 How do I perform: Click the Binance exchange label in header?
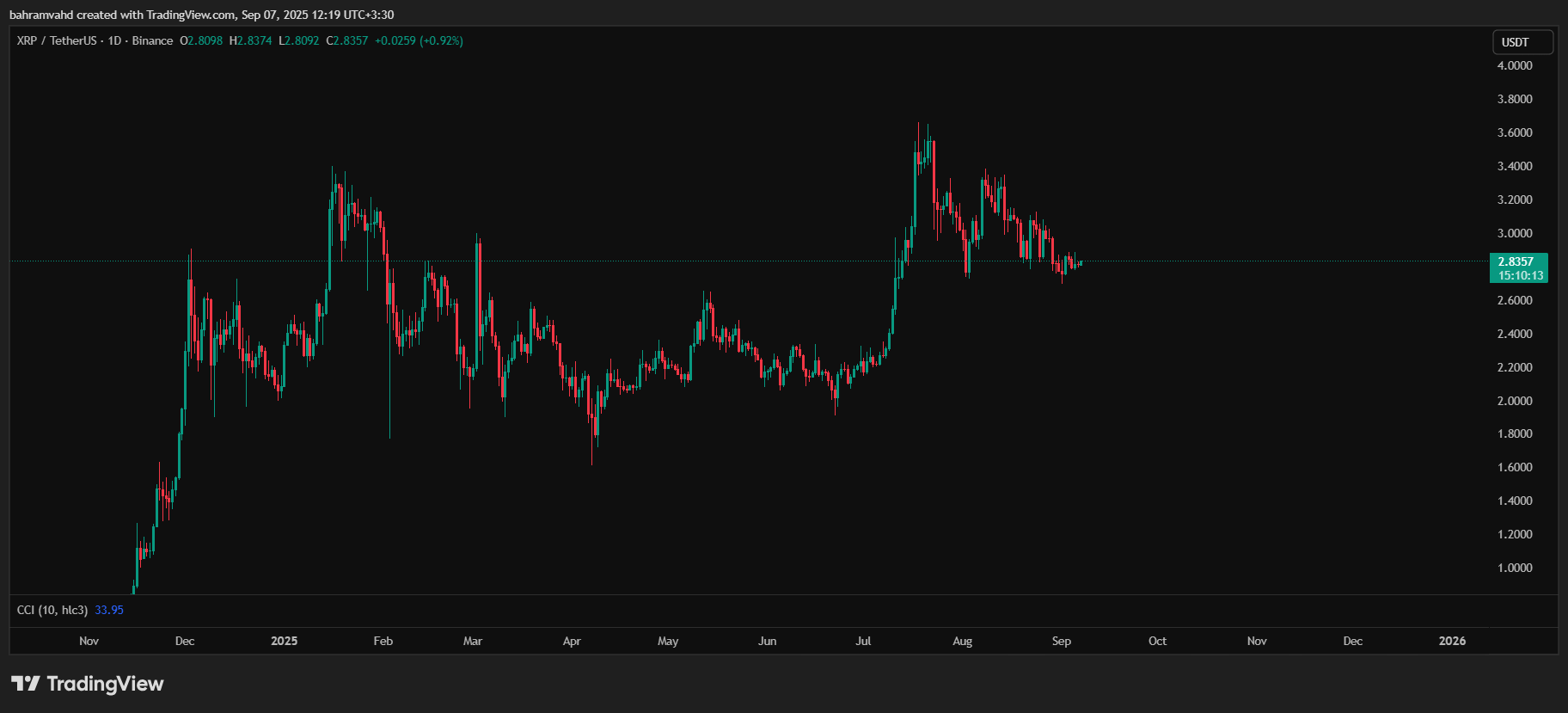click(x=152, y=40)
